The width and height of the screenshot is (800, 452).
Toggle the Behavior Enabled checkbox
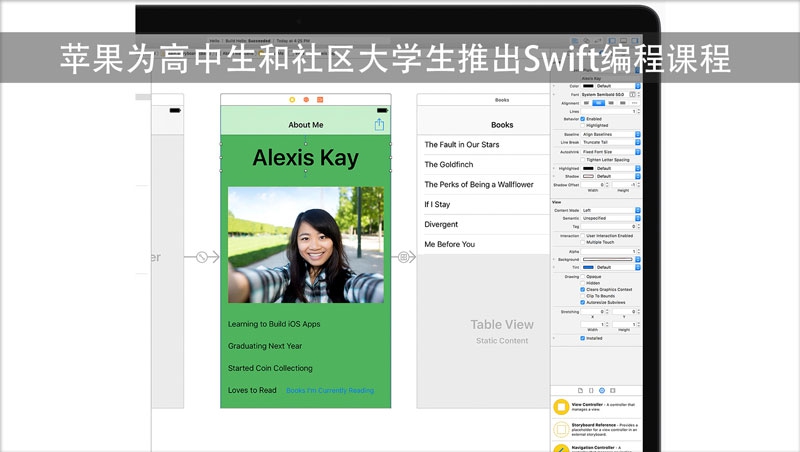583,119
